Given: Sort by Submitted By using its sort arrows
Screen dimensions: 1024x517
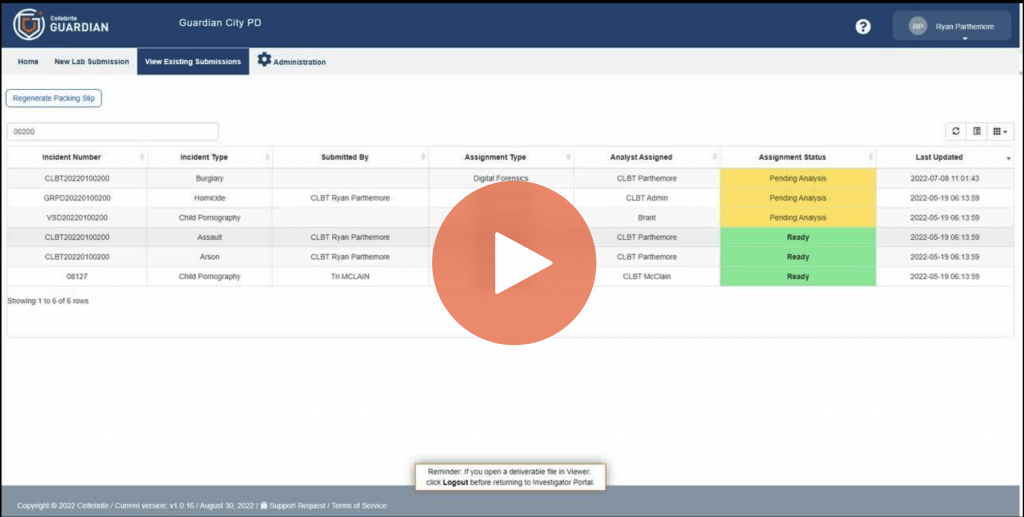Looking at the screenshot, I should tap(423, 157).
